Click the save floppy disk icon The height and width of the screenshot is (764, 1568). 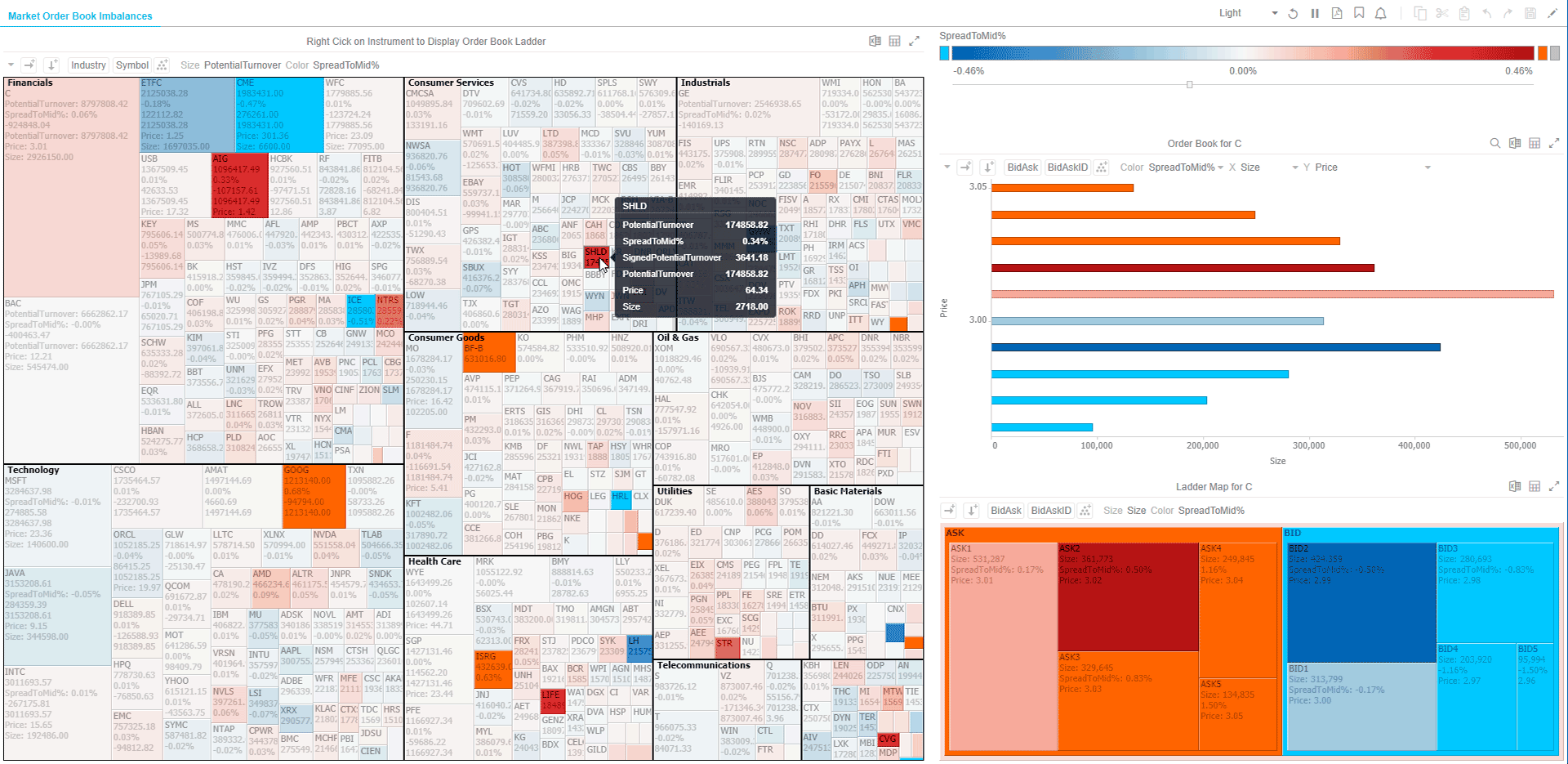(1530, 13)
